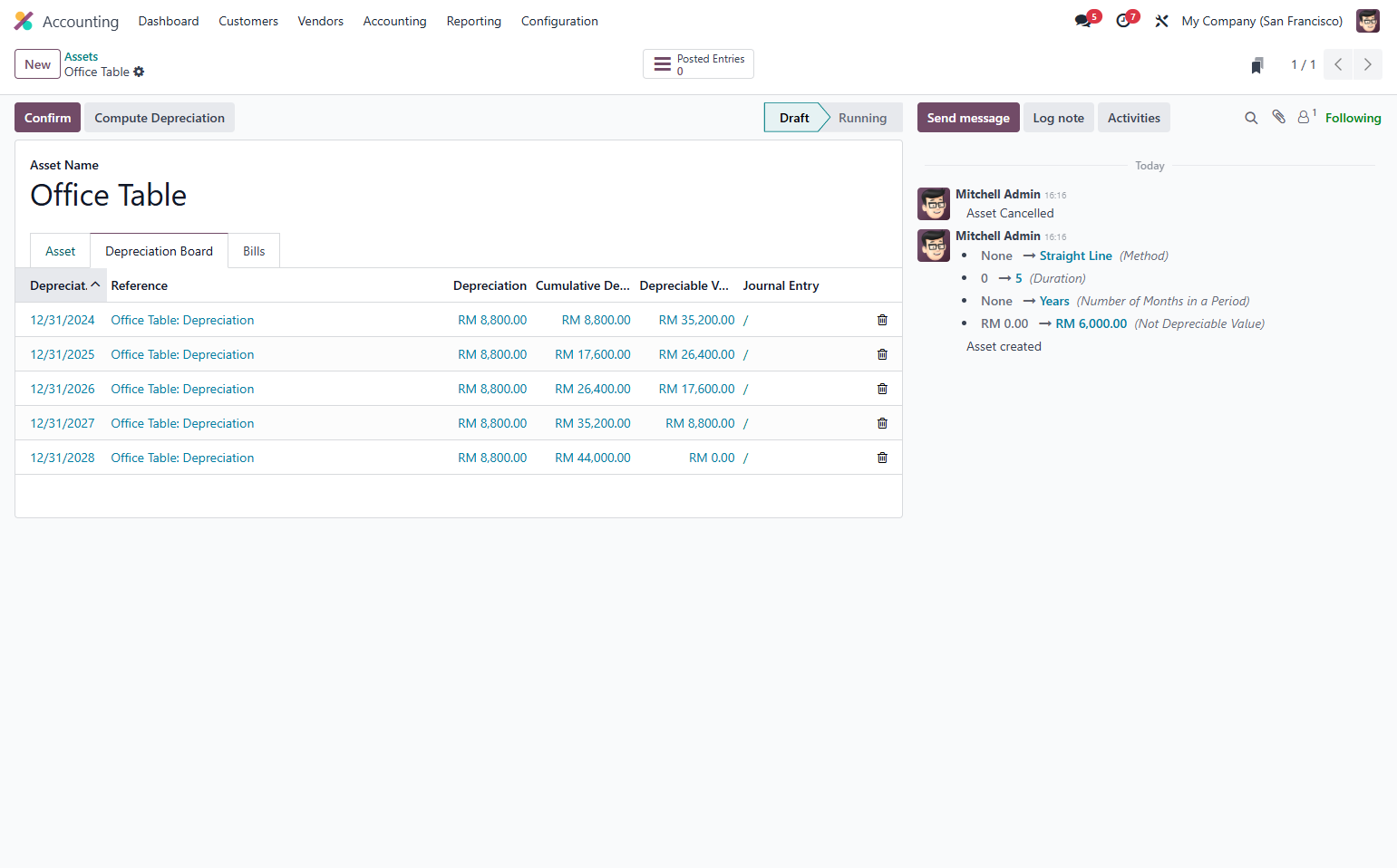Screen dimensions: 1397x868
Task: Open the Dashboard menu
Action: coord(169,21)
